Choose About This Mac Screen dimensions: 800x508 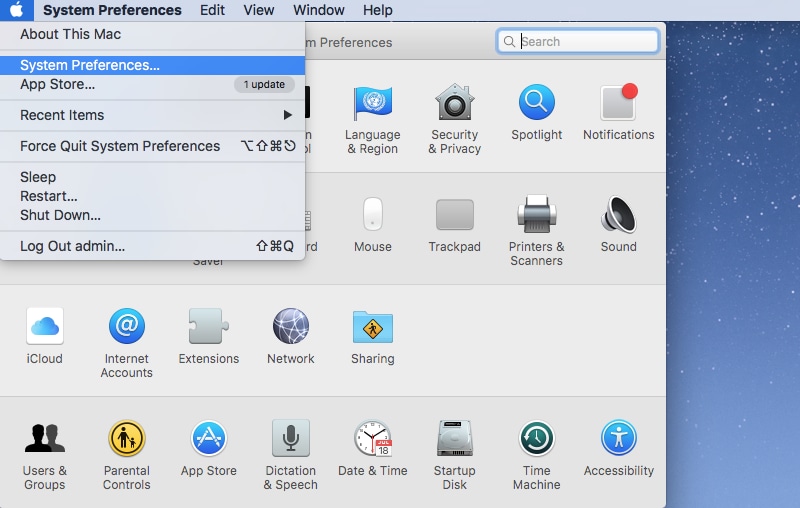[x=153, y=34]
